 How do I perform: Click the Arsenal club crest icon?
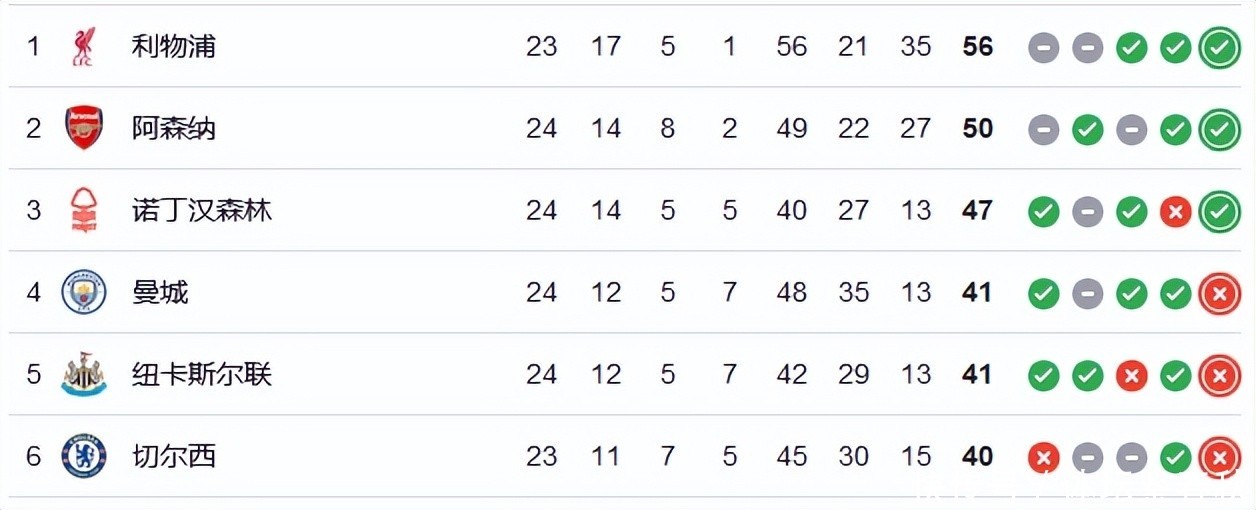coord(84,129)
